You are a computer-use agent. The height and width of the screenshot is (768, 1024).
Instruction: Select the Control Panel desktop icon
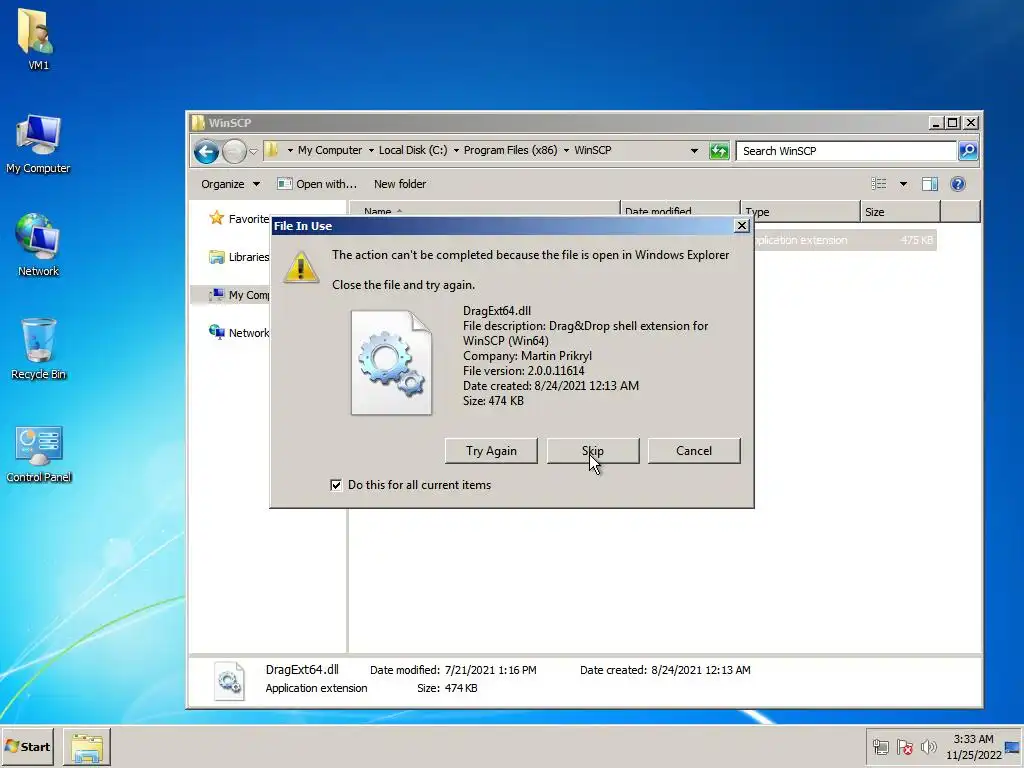coord(38,453)
